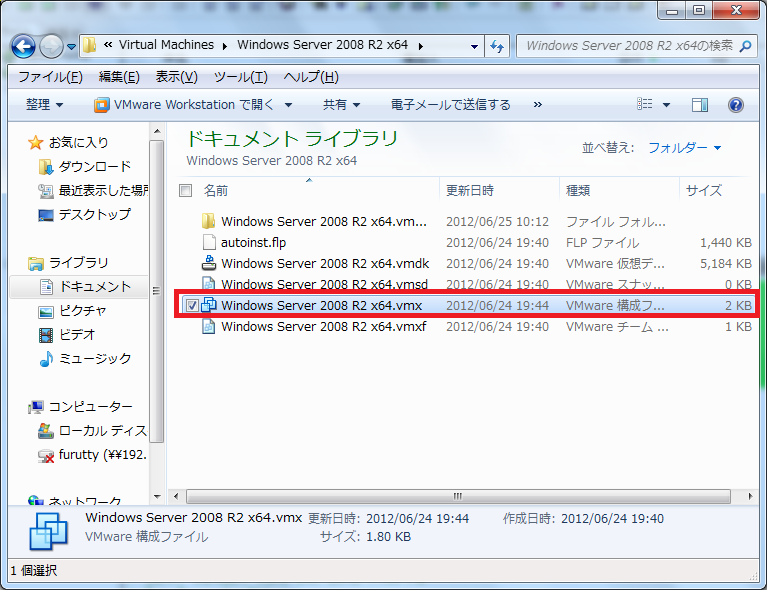
Task: Open the ファイル(F) menu
Action: 50,77
